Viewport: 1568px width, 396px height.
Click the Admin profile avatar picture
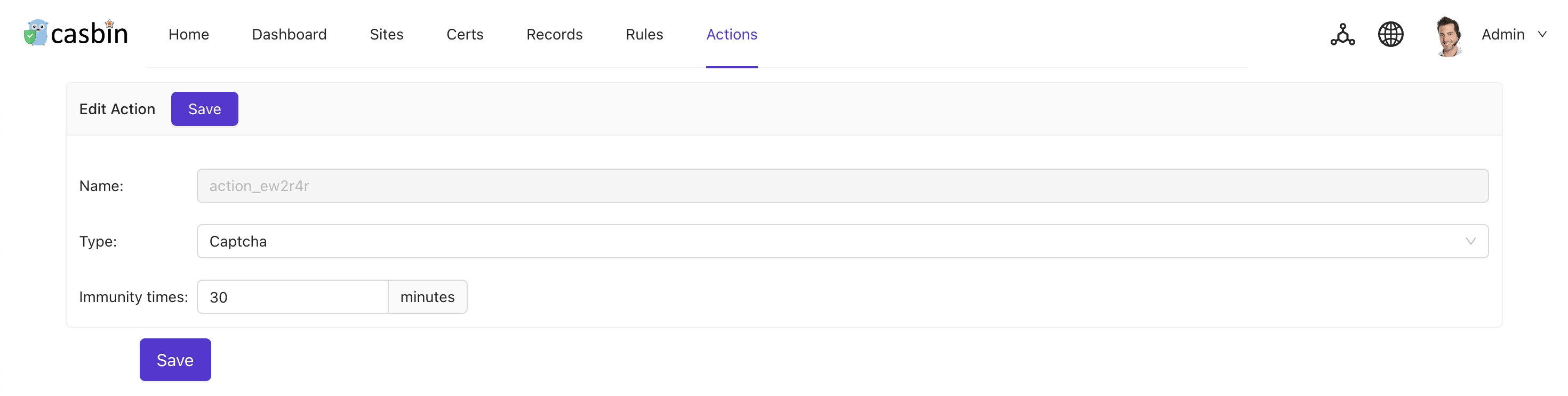1448,35
